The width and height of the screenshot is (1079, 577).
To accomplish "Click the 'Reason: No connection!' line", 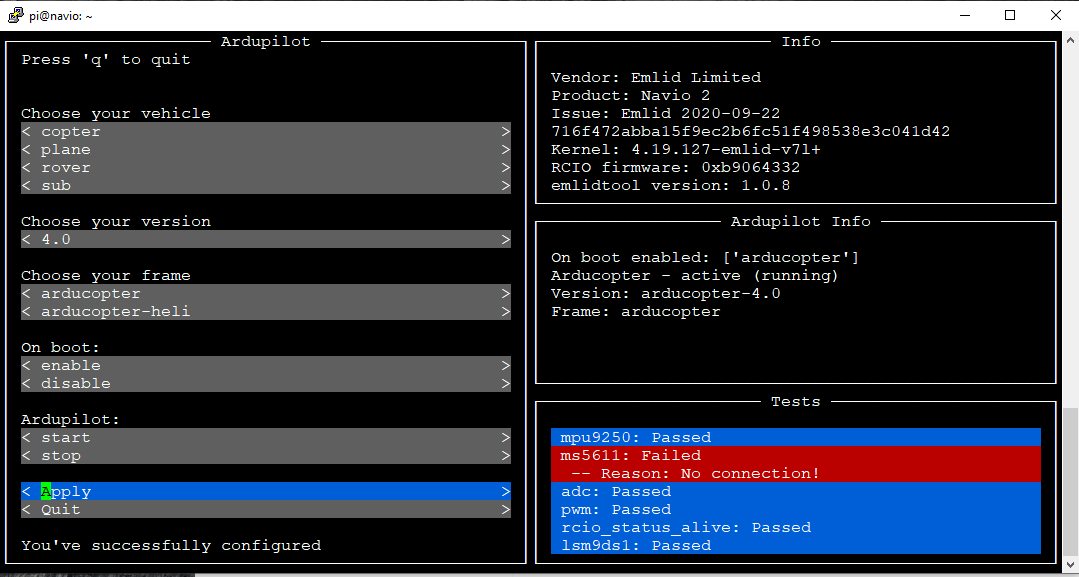I will 795,473.
